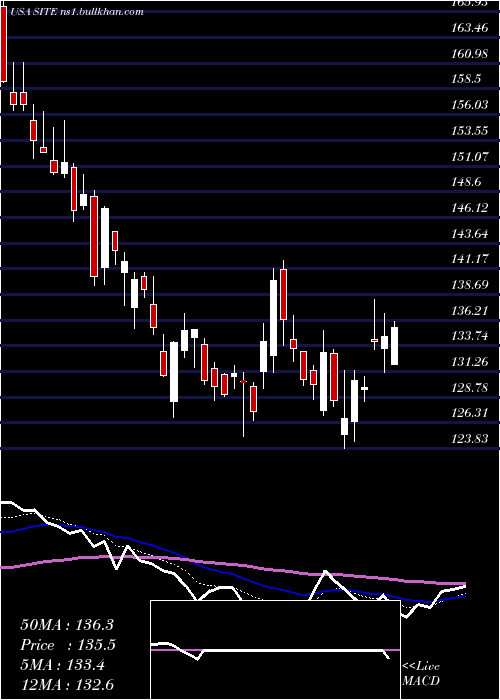Select the 153.55 price axis label
This screenshot has height=700, width=500.
coord(470,131)
